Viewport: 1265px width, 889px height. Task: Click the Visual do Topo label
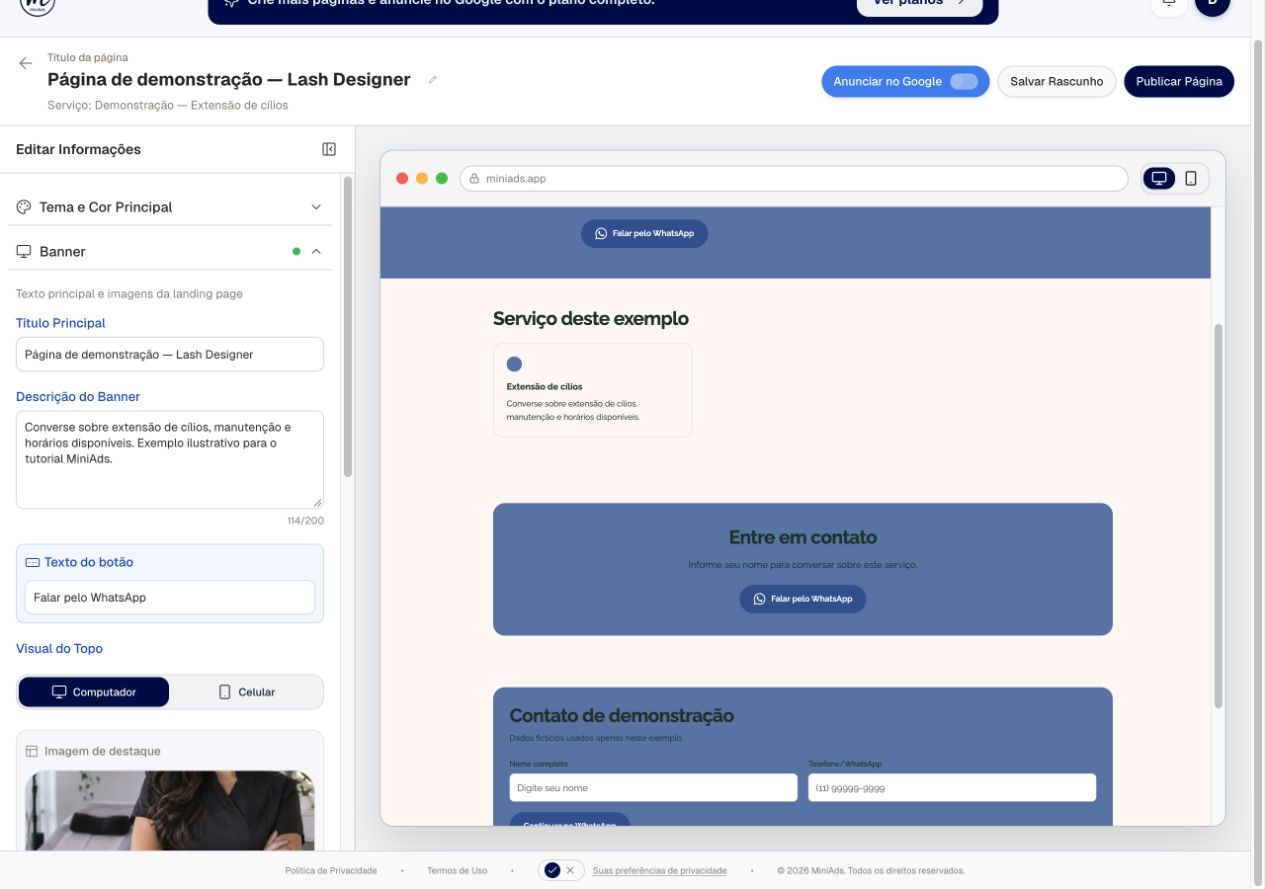pos(59,649)
